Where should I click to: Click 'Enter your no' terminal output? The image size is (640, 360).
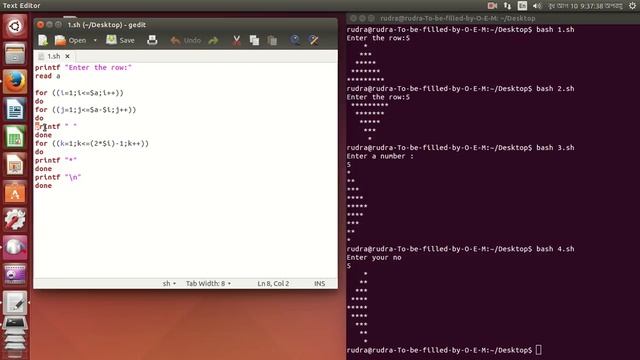pyautogui.click(x=374, y=257)
